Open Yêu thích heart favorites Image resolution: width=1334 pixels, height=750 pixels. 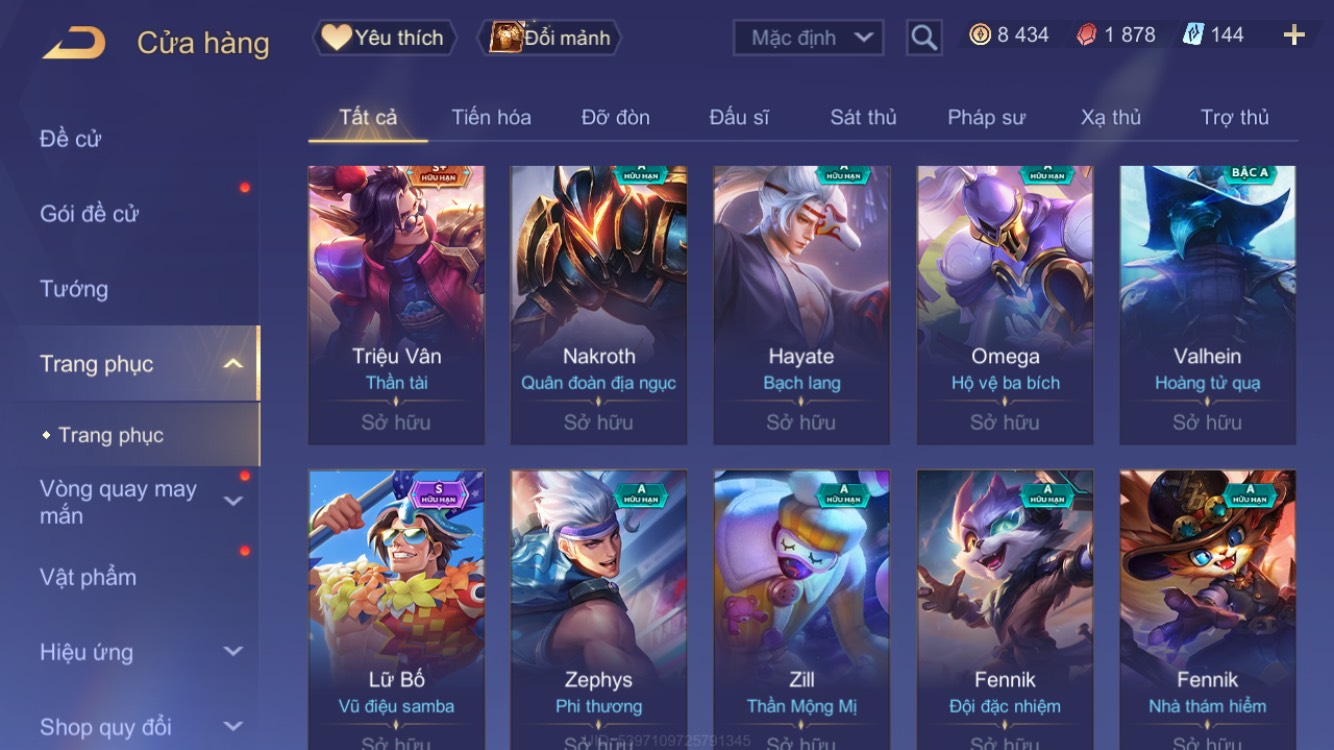pyautogui.click(x=384, y=38)
